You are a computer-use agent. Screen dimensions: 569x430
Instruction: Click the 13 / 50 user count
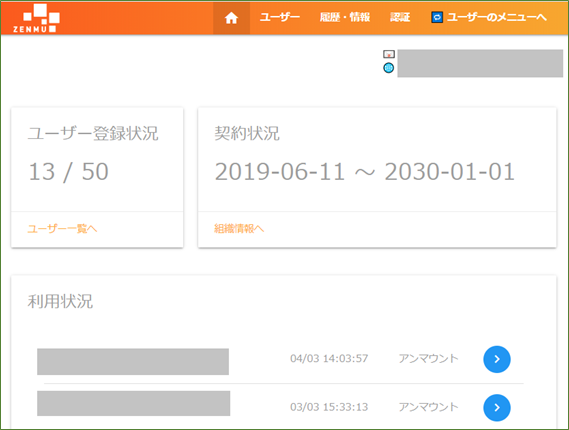click(x=68, y=171)
